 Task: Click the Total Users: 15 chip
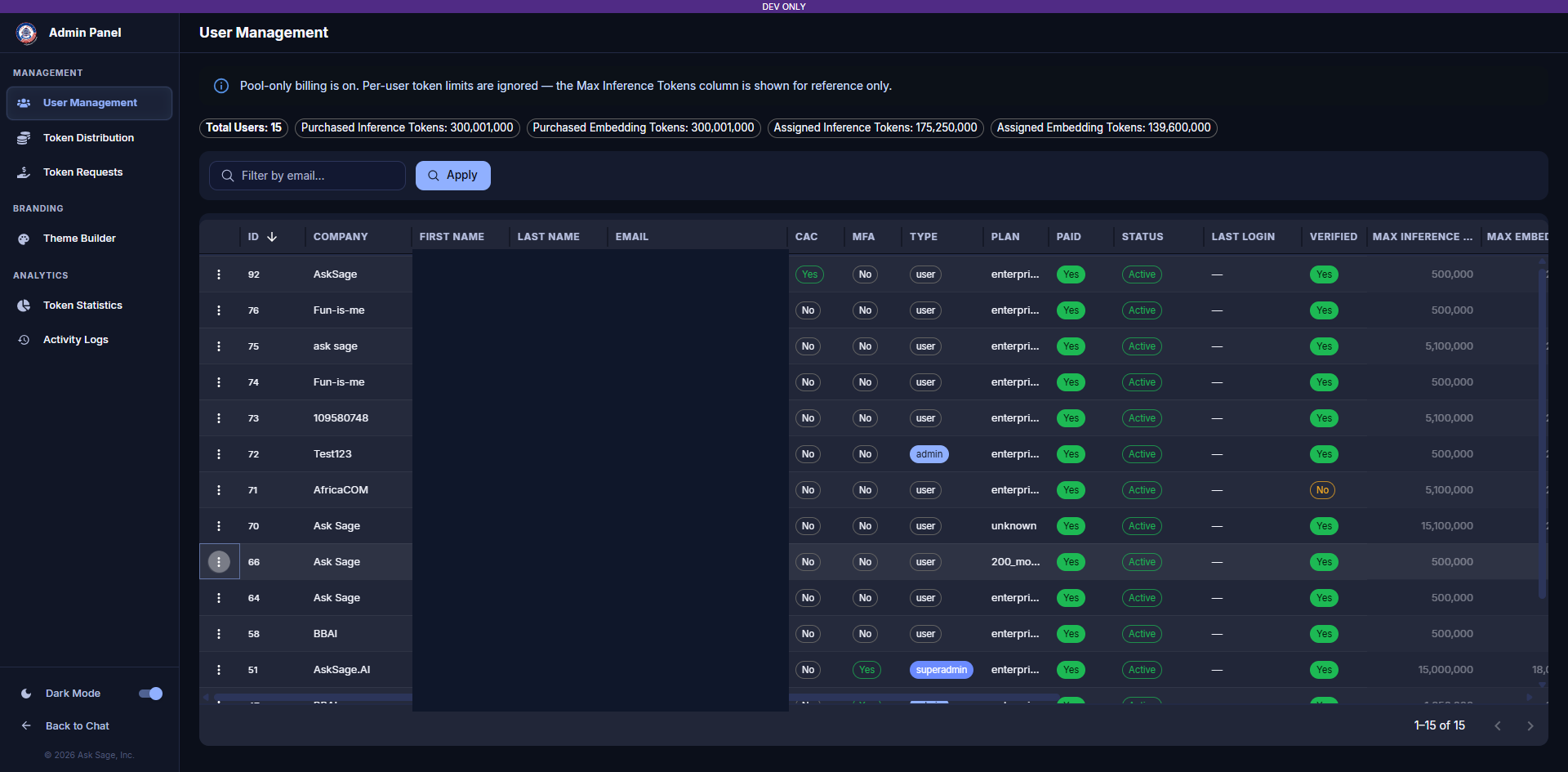243,128
